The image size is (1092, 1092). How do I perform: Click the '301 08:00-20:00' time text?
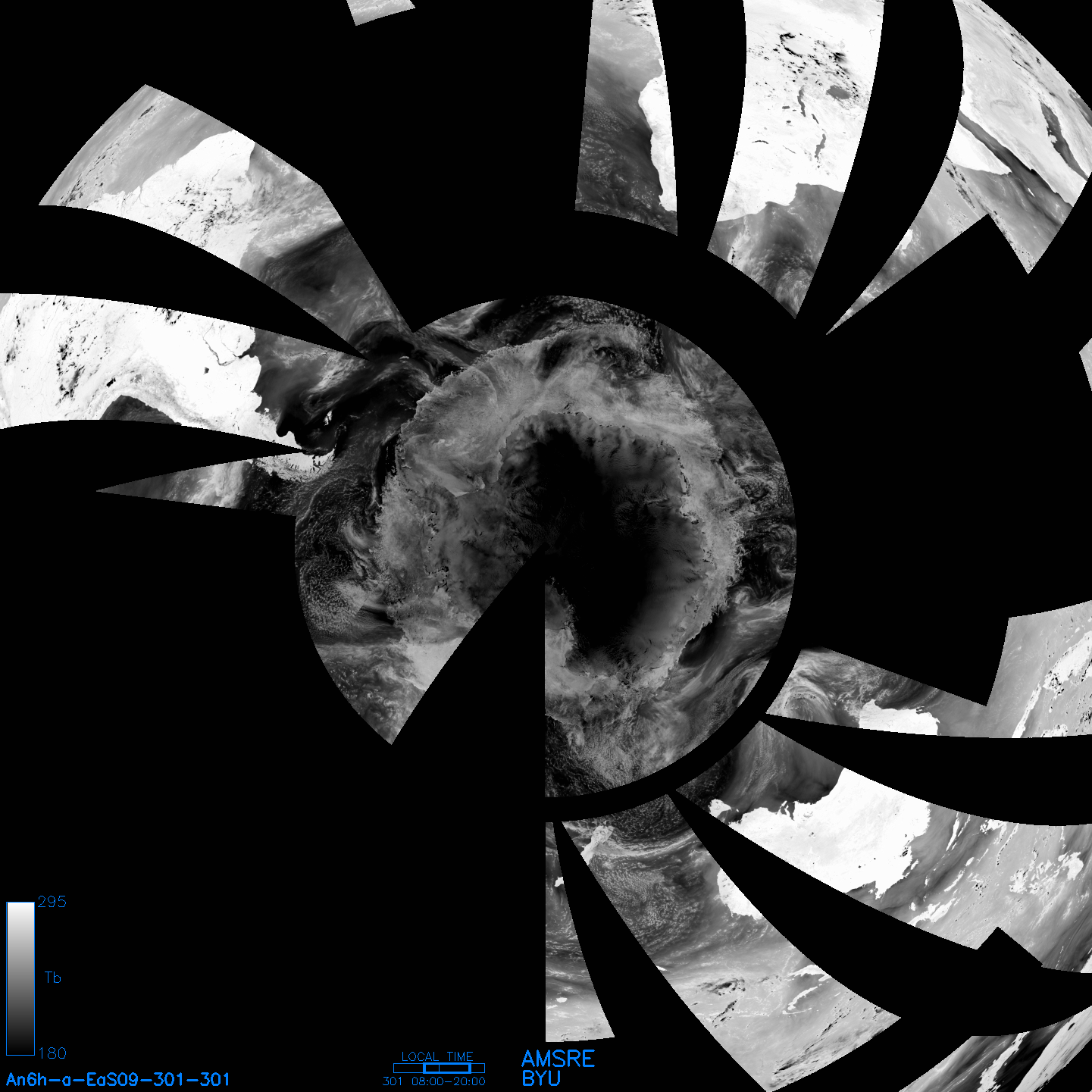pyautogui.click(x=434, y=1081)
